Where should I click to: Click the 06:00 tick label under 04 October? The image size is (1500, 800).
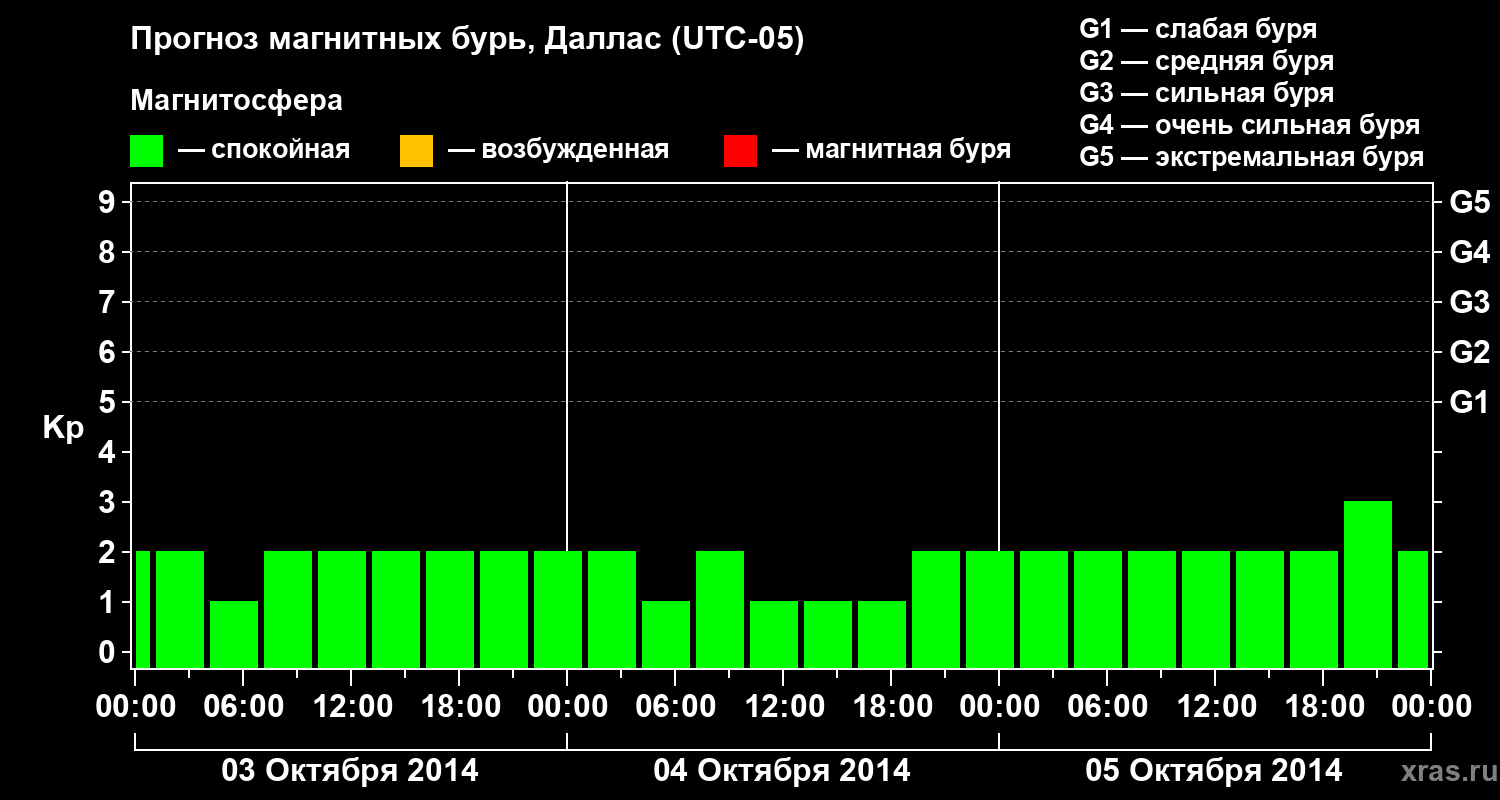674,707
